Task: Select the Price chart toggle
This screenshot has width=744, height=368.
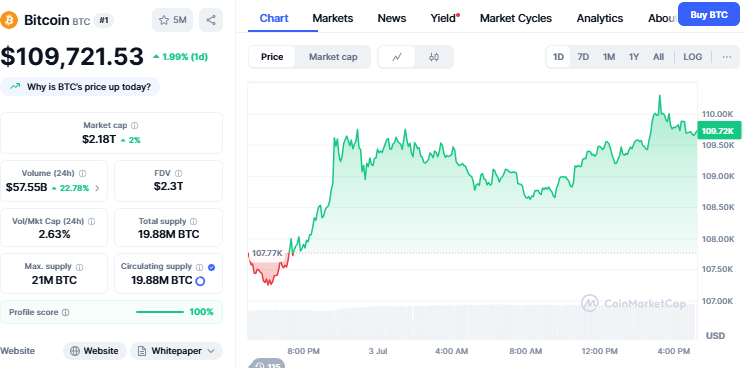Action: pyautogui.click(x=272, y=57)
